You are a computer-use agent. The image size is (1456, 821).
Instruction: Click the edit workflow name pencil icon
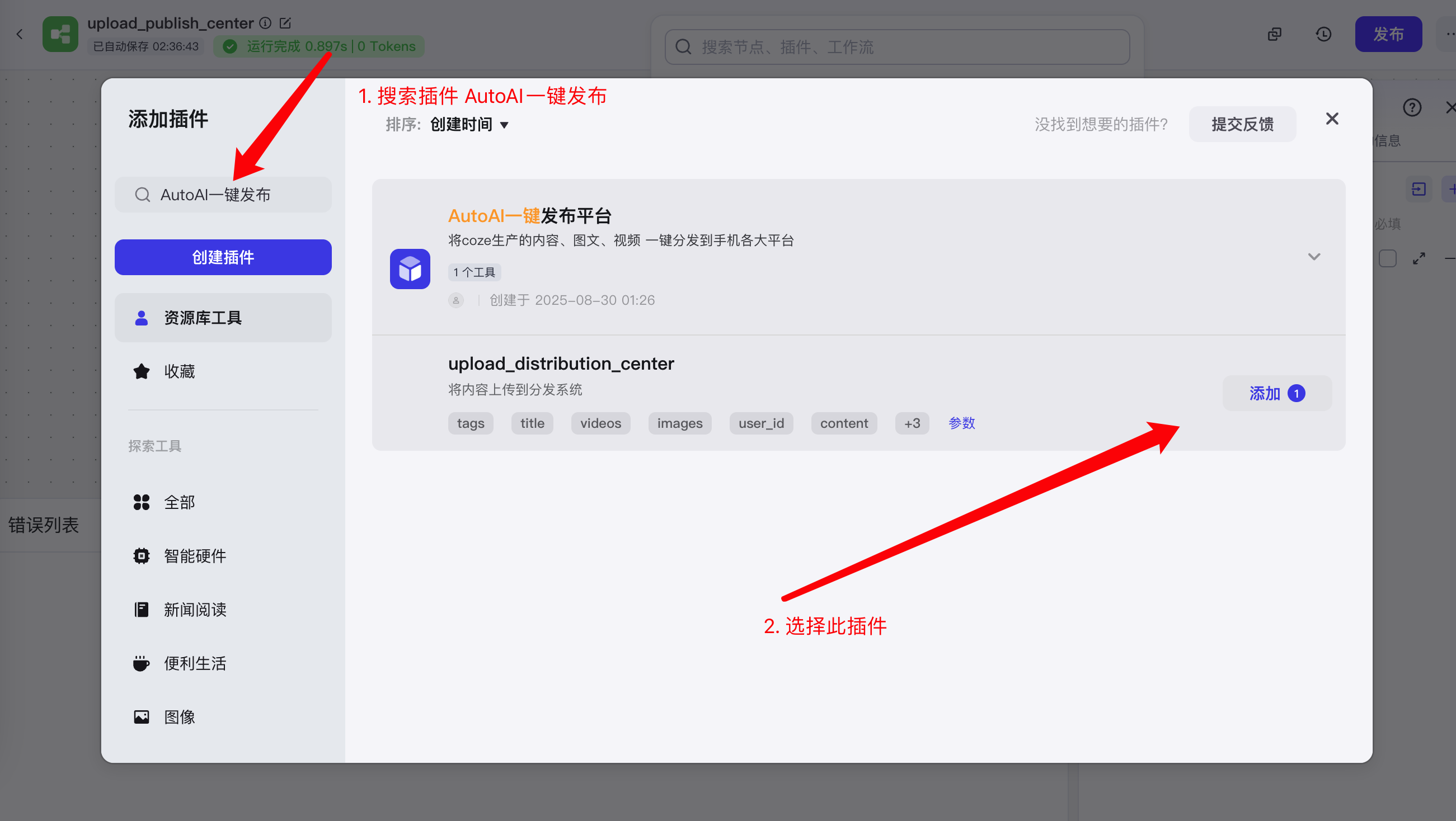(x=285, y=23)
